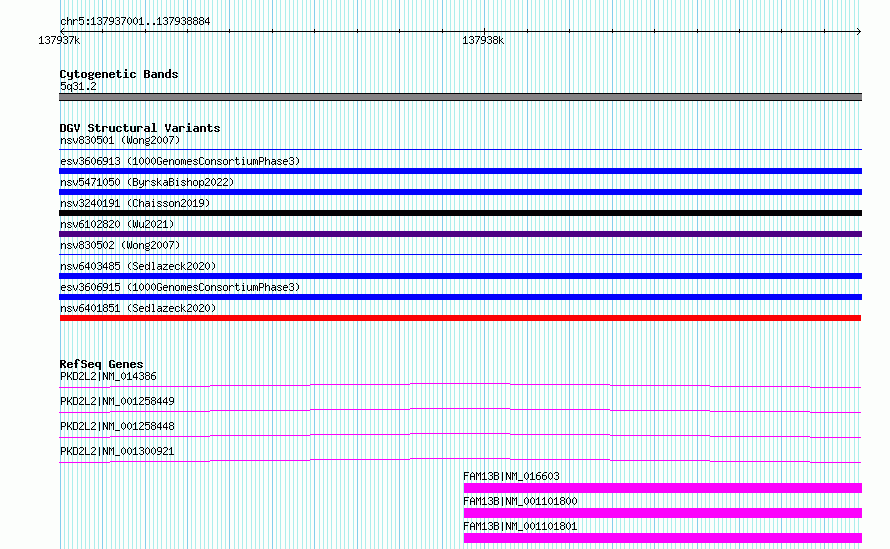Click the Cytogenetic Bands track title
Screen dimensions: 890x549
coord(119,74)
